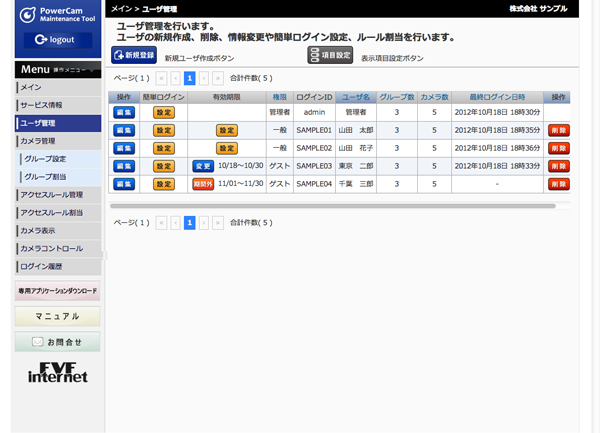Click the logout button

[56, 40]
